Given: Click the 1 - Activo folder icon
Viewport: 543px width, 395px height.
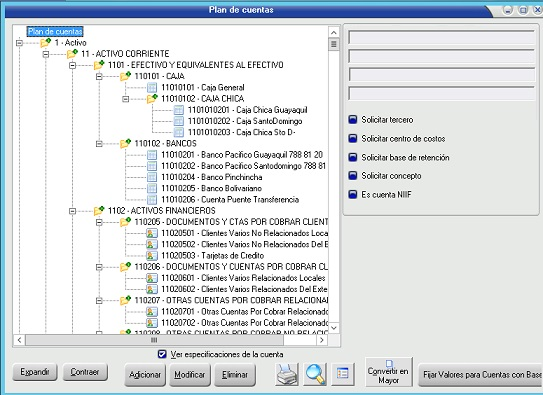Looking at the screenshot, I should [x=46, y=43].
